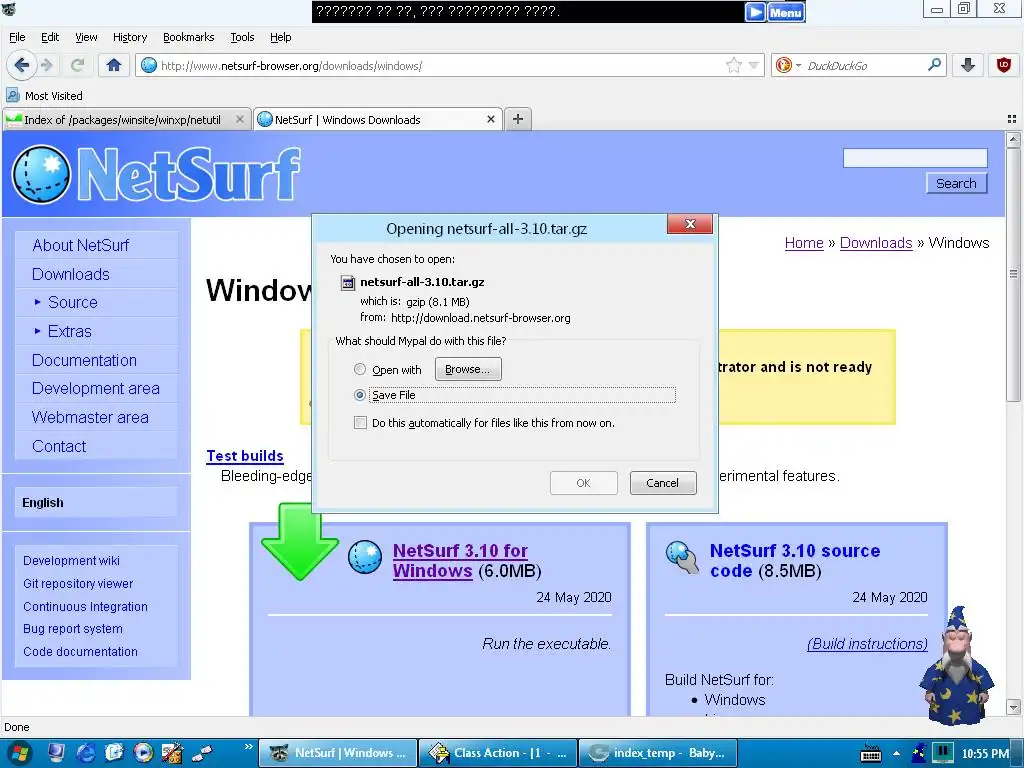The height and width of the screenshot is (768, 1024).
Task: Open Downloads in the sidebar
Action: pos(71,274)
